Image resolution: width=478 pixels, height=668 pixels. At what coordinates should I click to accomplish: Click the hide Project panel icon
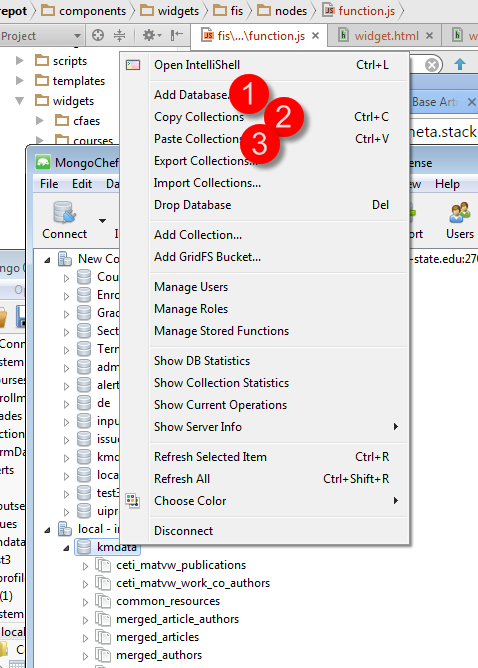(x=177, y=35)
